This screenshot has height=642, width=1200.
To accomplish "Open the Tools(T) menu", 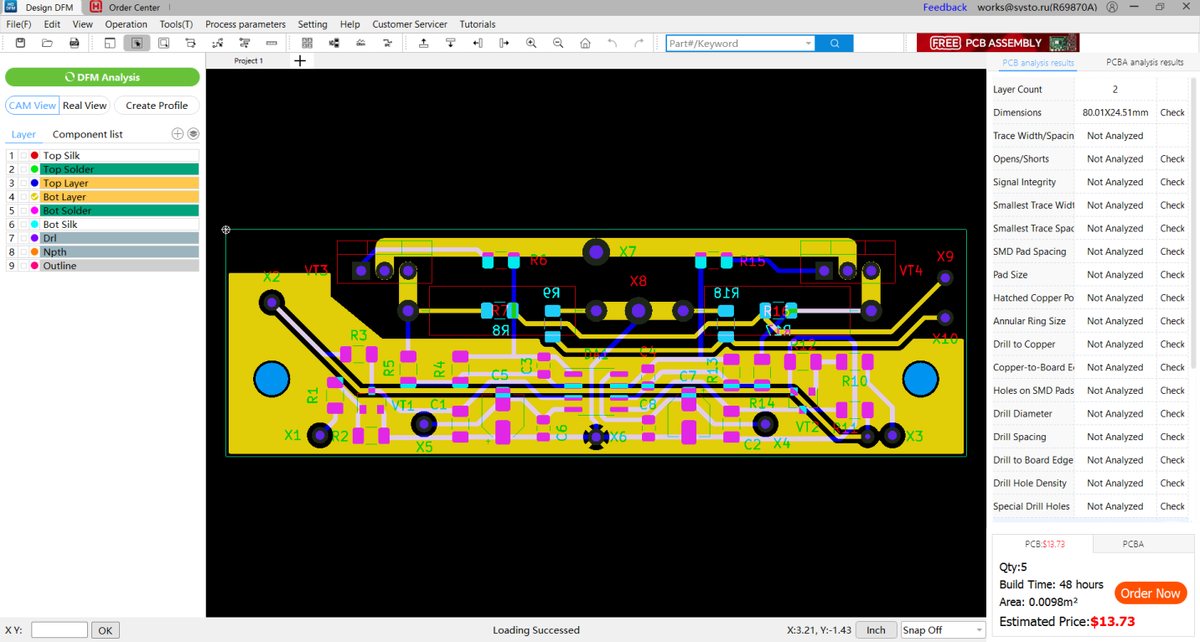I will [x=176, y=24].
